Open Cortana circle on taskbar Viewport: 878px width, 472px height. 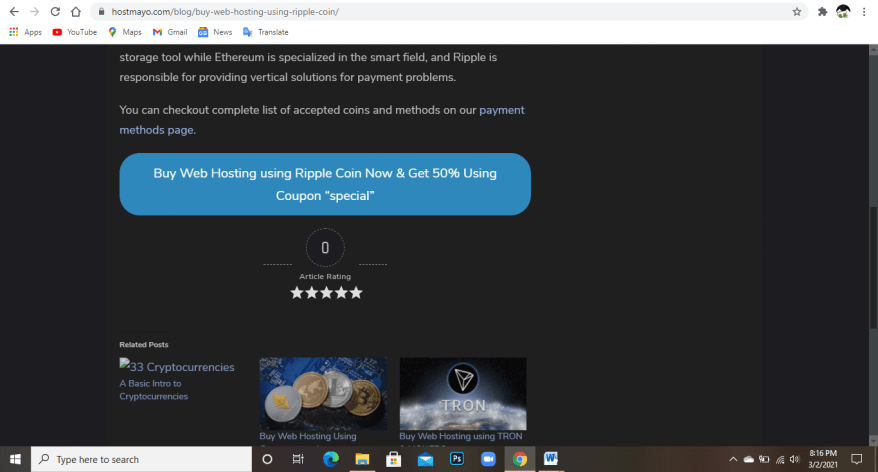pos(267,459)
